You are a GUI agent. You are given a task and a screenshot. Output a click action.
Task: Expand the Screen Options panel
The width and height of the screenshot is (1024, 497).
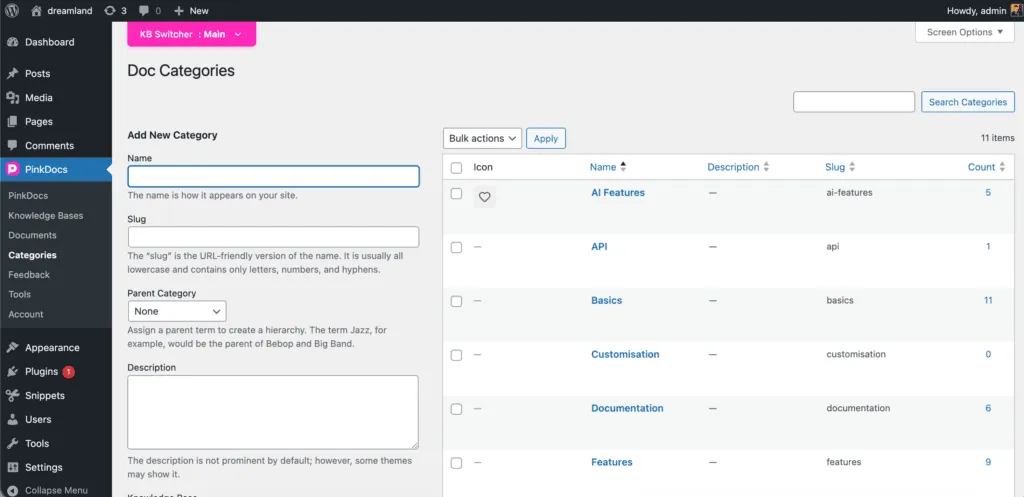click(964, 32)
